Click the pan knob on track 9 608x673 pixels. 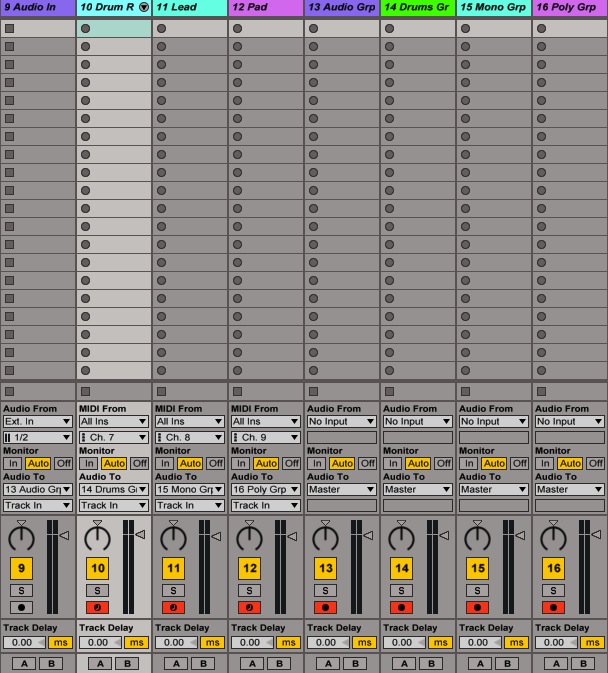click(x=21, y=538)
